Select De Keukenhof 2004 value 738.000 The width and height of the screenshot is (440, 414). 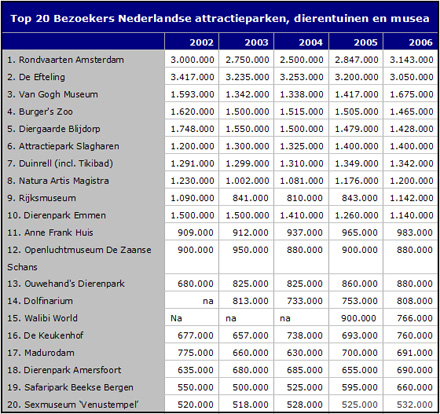pos(305,336)
